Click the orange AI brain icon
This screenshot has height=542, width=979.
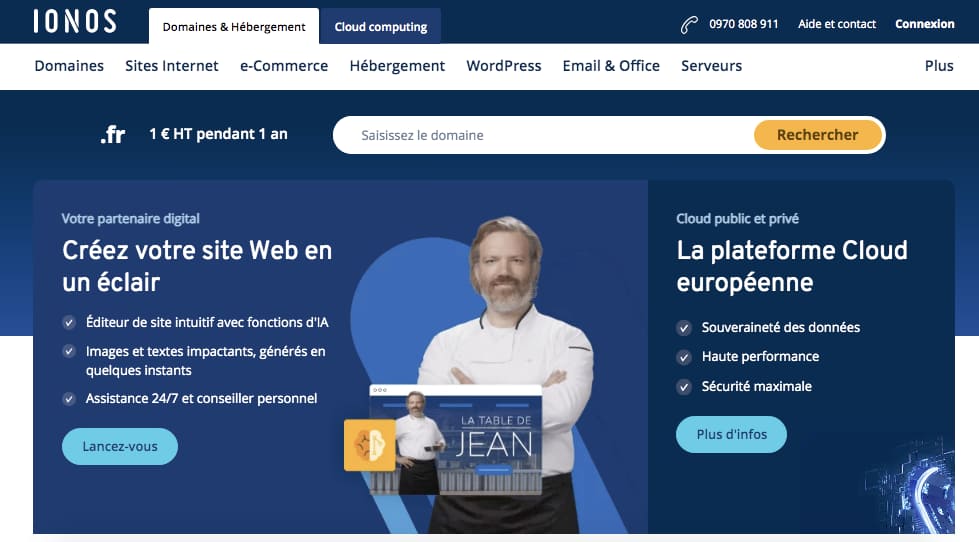(370, 445)
